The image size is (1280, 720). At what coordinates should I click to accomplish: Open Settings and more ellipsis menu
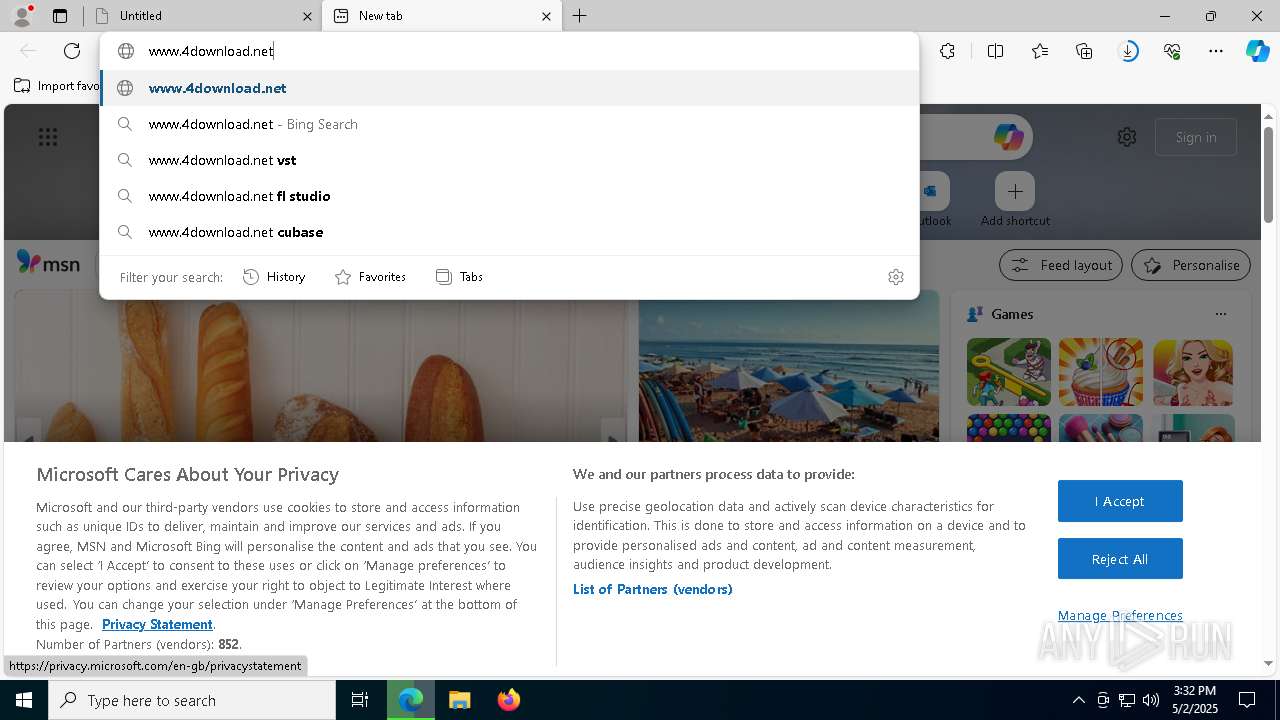pos(1216,51)
